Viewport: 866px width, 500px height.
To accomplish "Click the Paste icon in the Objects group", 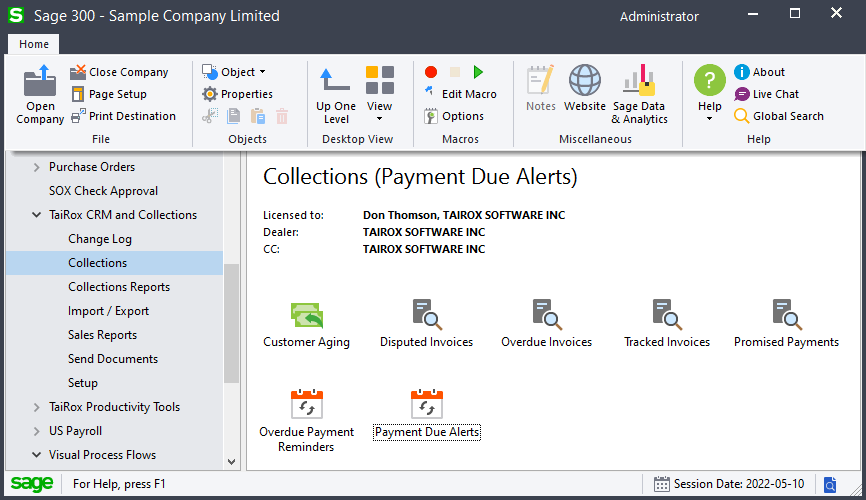I will (x=258, y=116).
